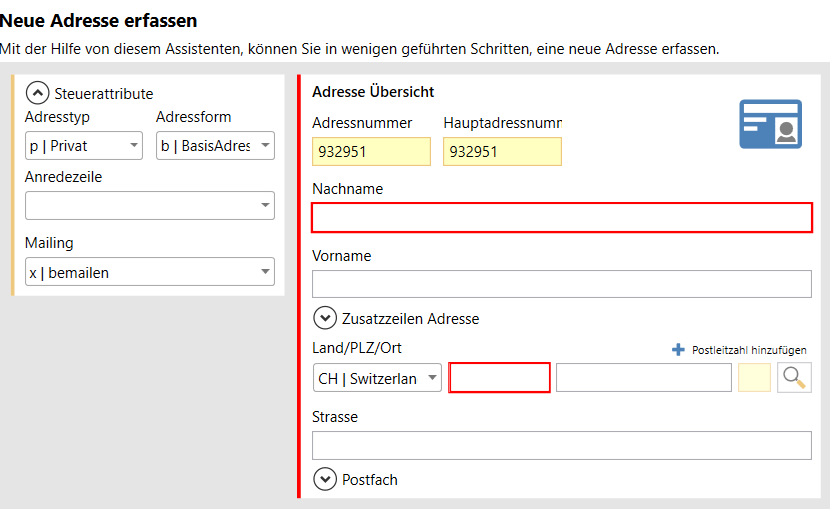
Task: Click the Nachname input field
Action: pyautogui.click(x=561, y=217)
